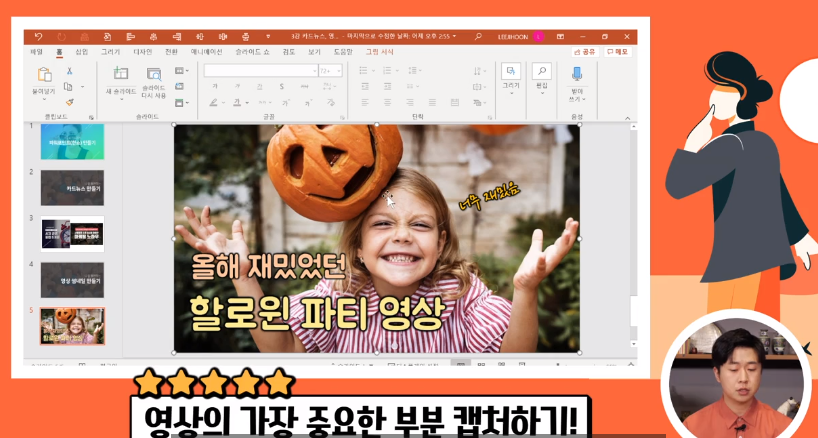This screenshot has height=438, width=818.
Task: Open the slide Layout dropdown
Action: pos(182,71)
